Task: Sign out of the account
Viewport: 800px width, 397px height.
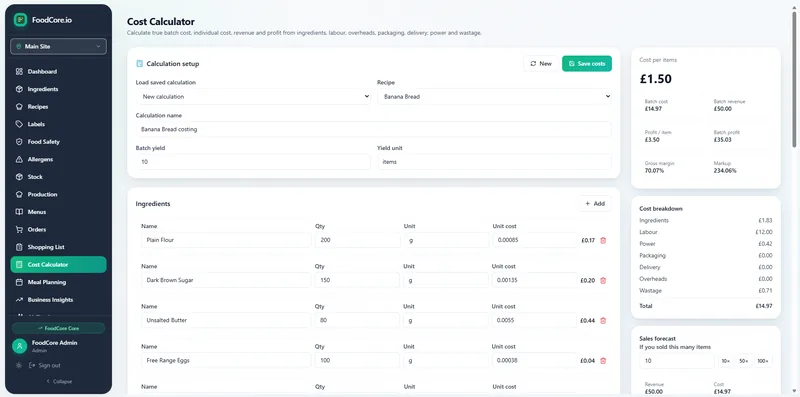Action: coord(44,365)
